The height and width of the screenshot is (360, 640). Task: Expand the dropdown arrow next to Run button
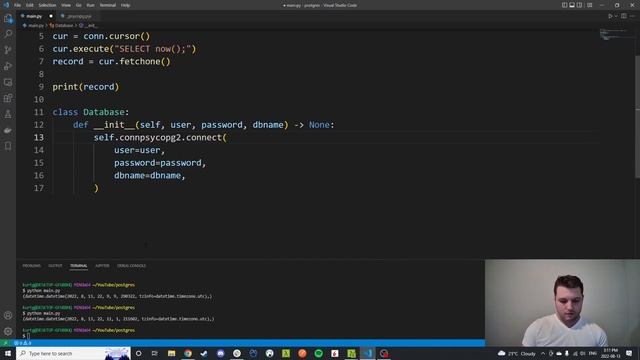(x=616, y=16)
